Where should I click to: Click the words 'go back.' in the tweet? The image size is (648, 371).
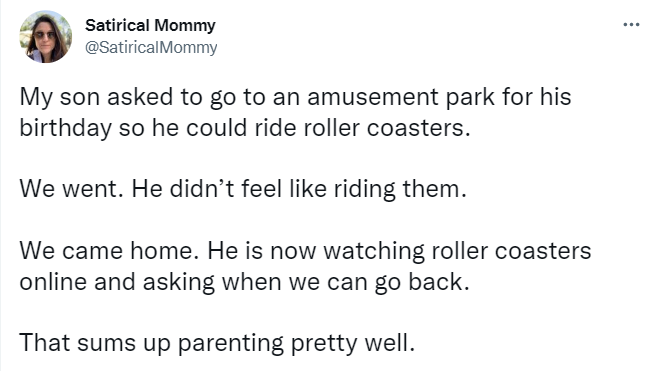pos(422,282)
